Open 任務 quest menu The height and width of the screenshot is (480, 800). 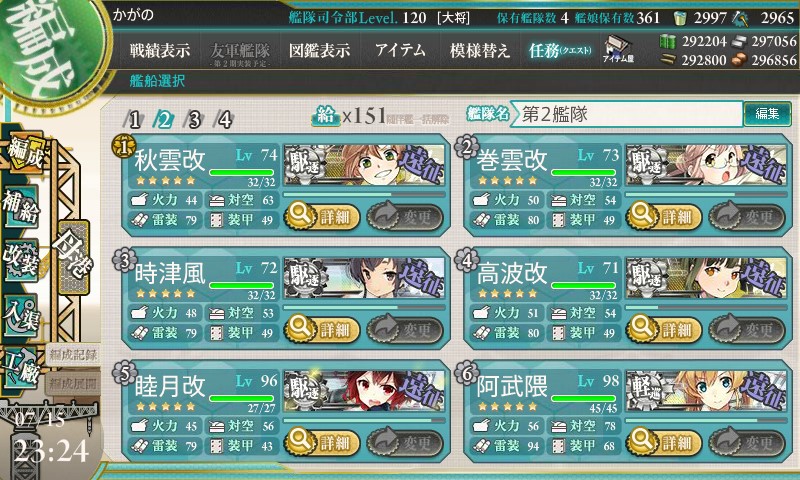point(560,50)
